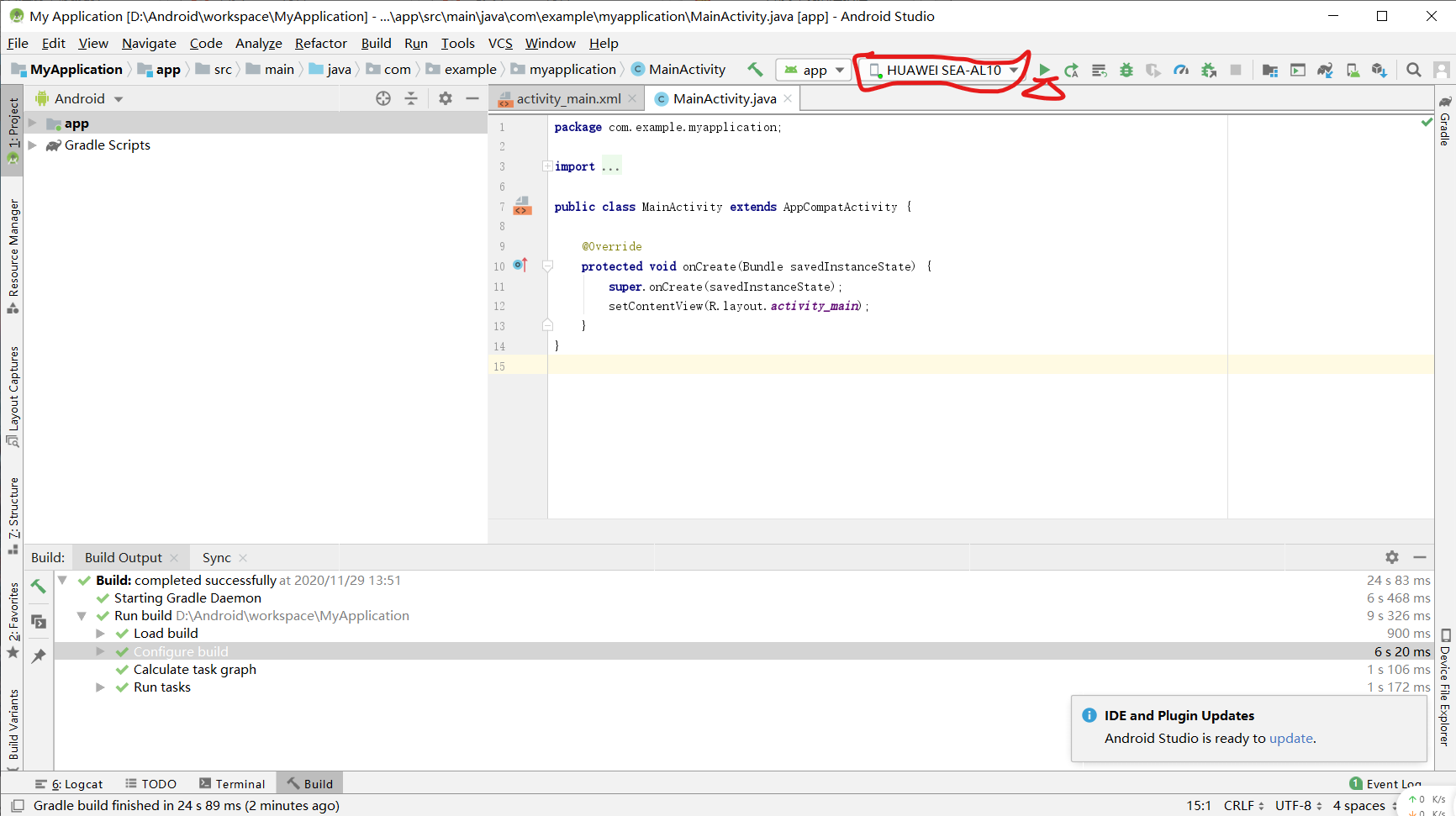Click the green Run app button
The image size is (1456, 816).
point(1044,70)
